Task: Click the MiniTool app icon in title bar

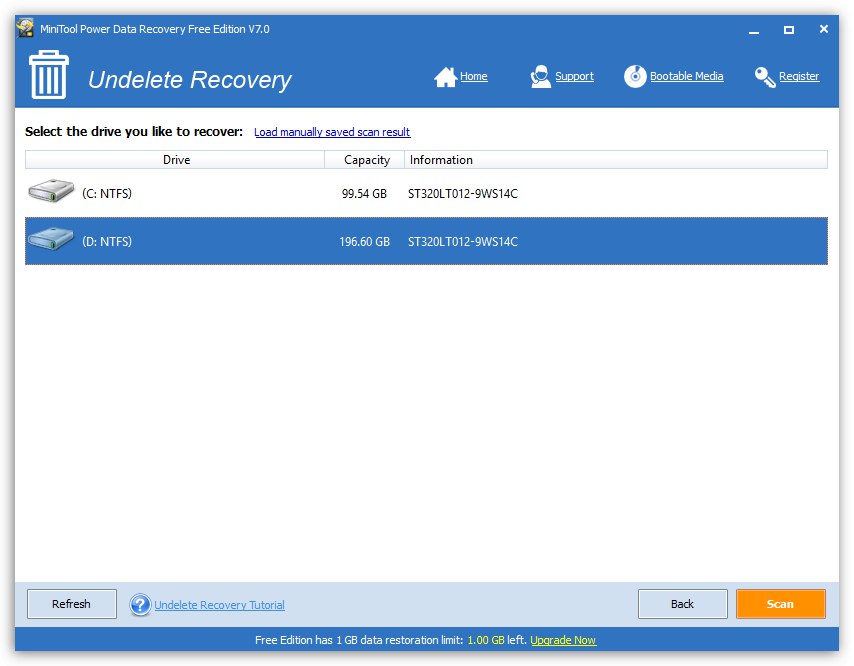Action: (x=25, y=28)
